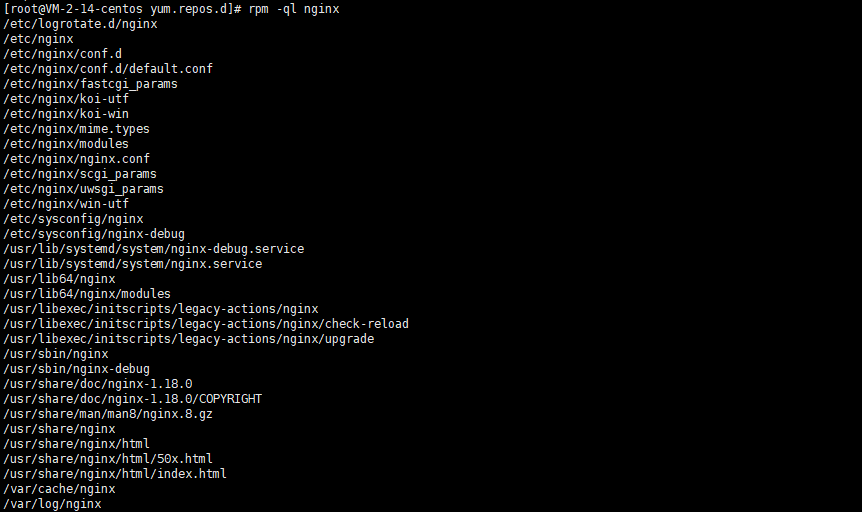Click the /etc/sysconfig/nginx-debug line
The height and width of the screenshot is (512, 862).
pyautogui.click(x=94, y=234)
